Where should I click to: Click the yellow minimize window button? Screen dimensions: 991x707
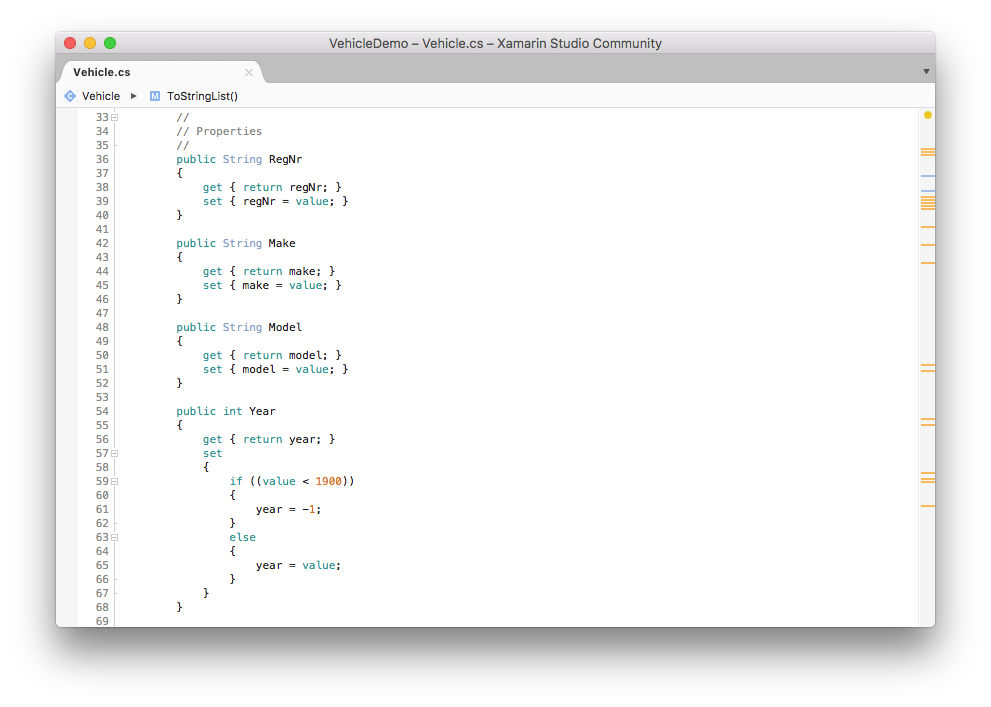click(90, 43)
